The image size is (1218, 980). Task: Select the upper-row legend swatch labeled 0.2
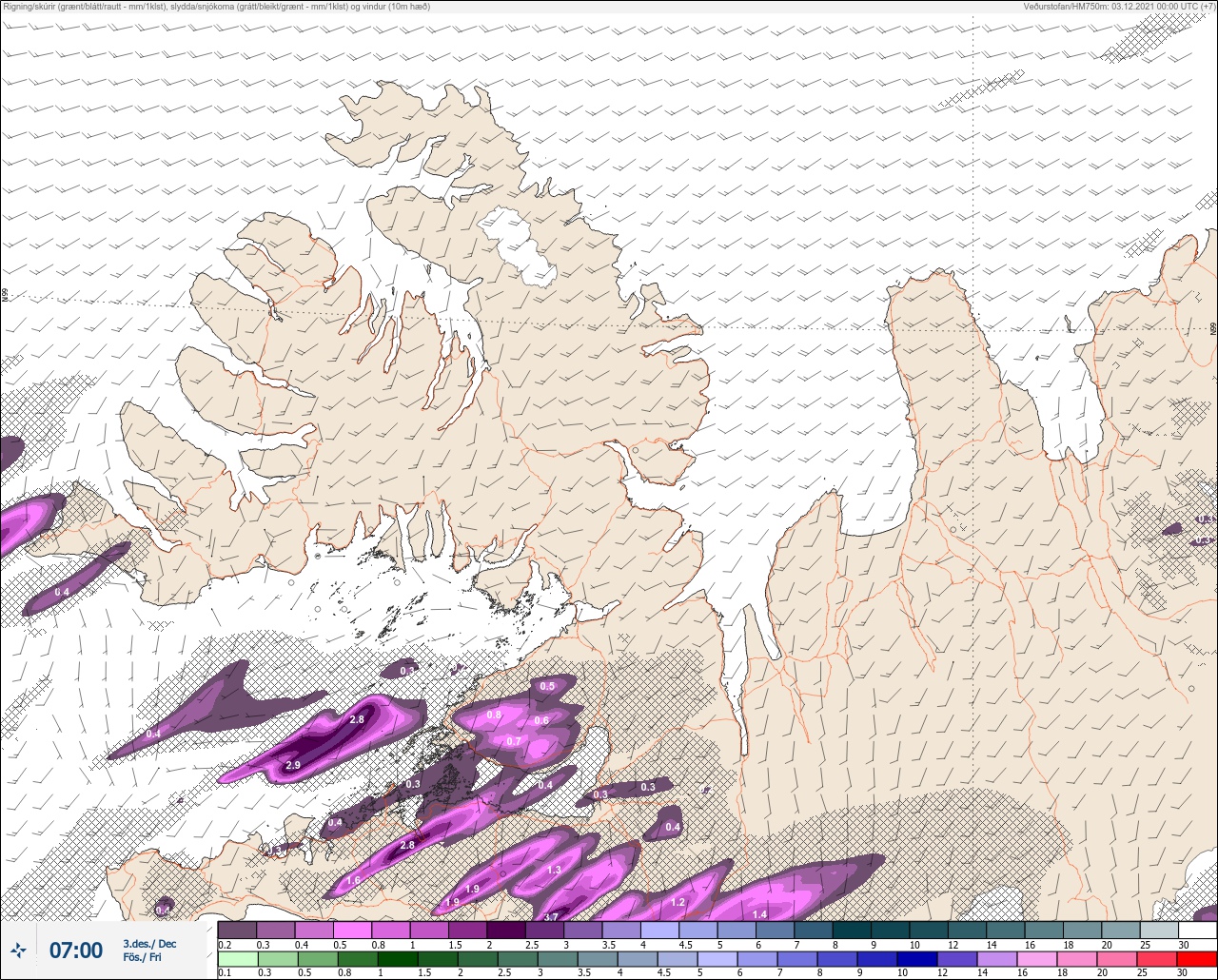237,930
